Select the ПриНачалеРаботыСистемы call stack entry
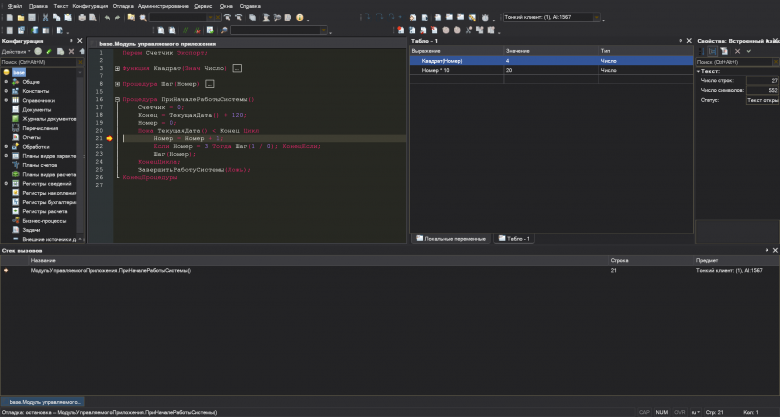The width and height of the screenshot is (780, 417). click(390, 271)
